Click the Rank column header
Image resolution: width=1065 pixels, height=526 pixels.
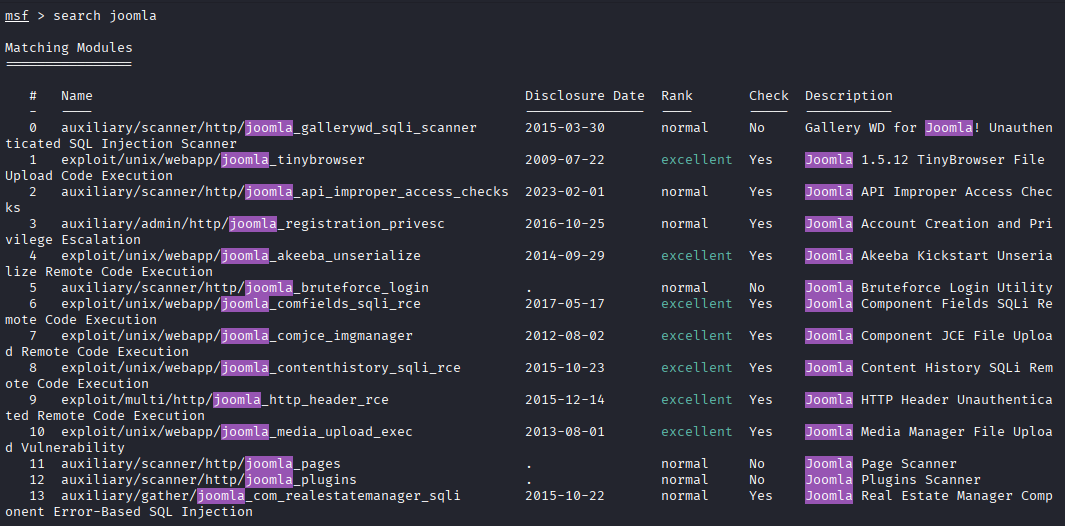[677, 96]
